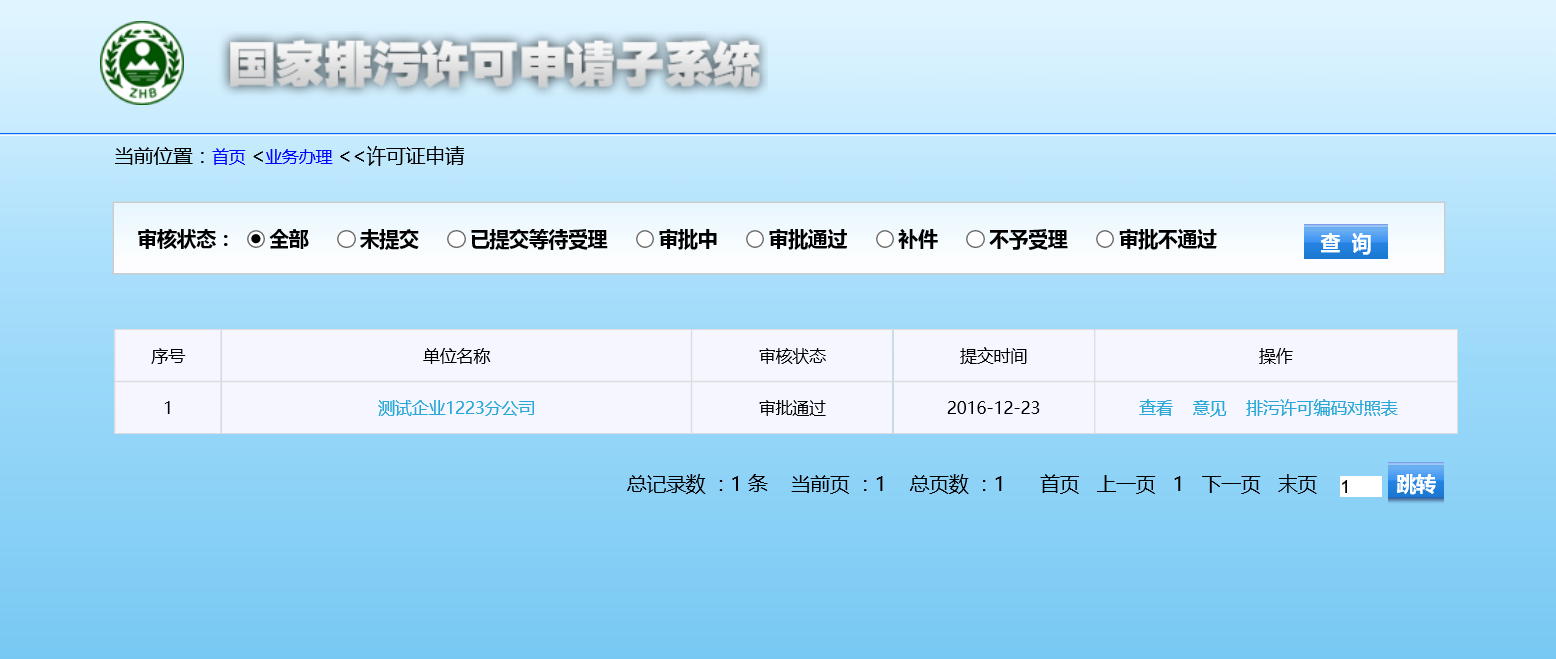This screenshot has width=1556, height=659.
Task: Select the 审批中 radio button
Action: point(645,239)
